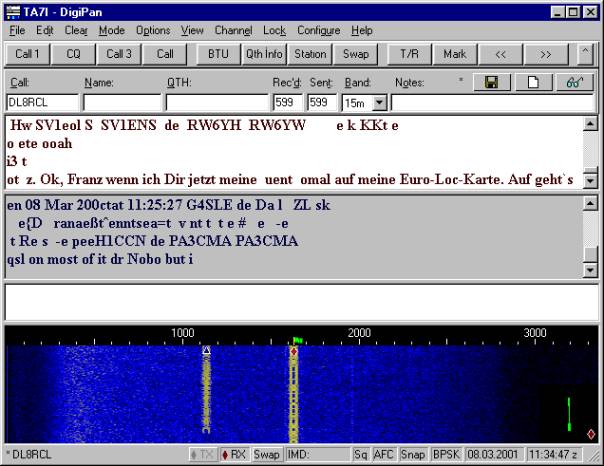604x466 pixels.
Task: Click the white triangle marker on the waterfall
Action: (207, 351)
